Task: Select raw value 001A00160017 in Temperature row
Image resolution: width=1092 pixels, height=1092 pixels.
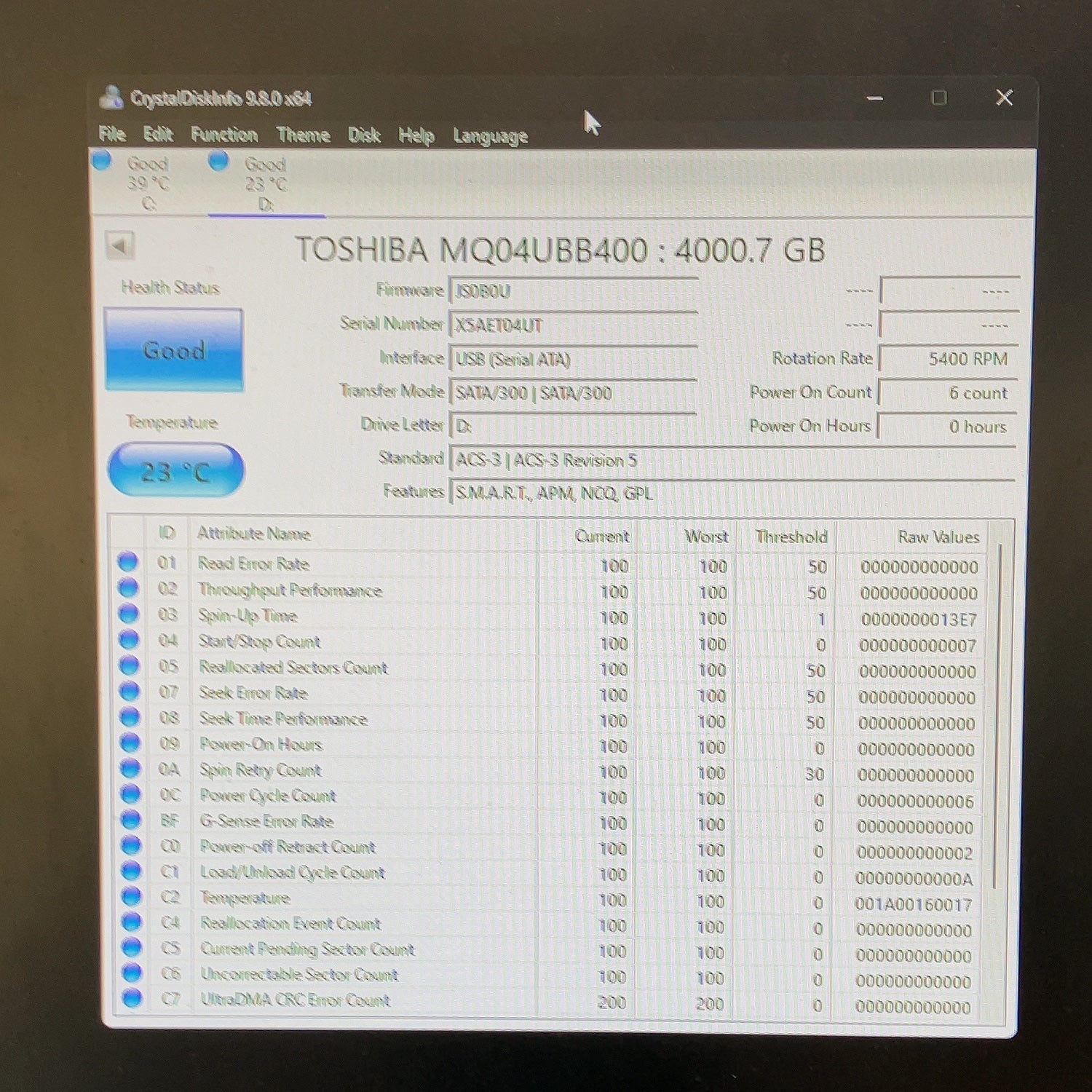Action: (914, 904)
